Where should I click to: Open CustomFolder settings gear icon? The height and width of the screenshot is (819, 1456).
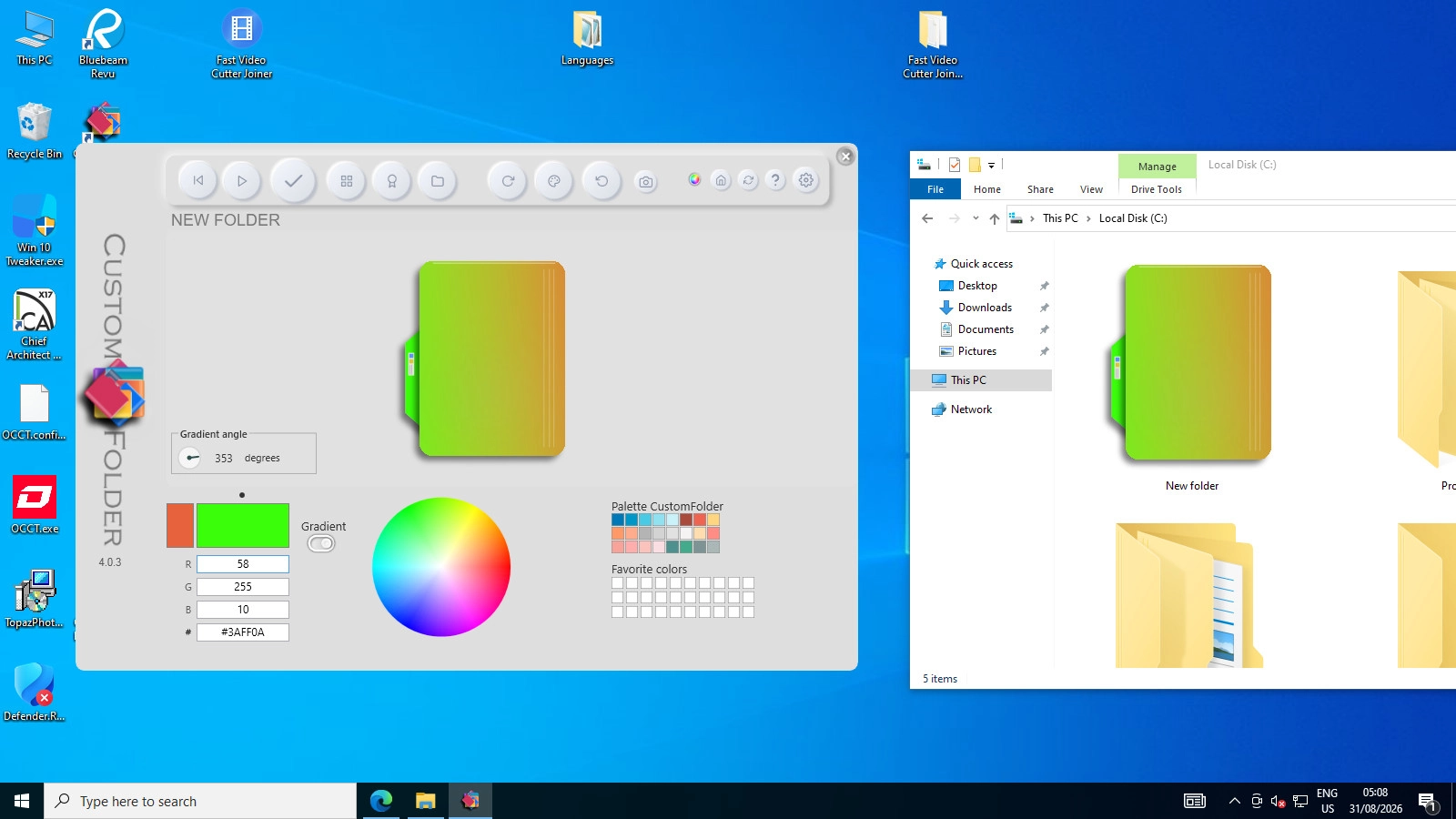(x=806, y=180)
